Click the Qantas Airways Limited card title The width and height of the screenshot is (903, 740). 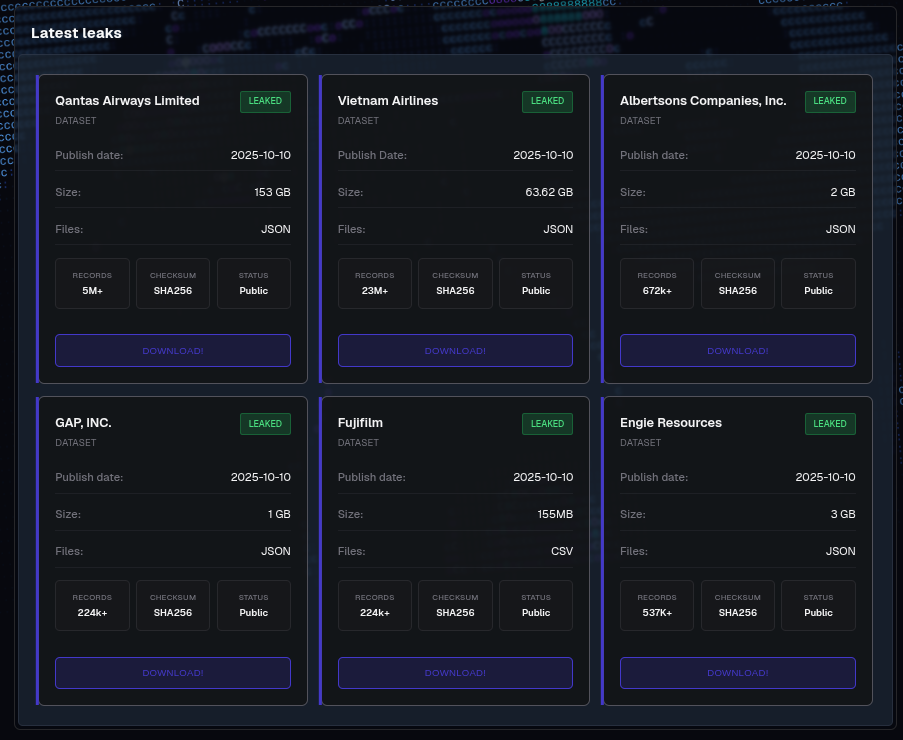[127, 101]
